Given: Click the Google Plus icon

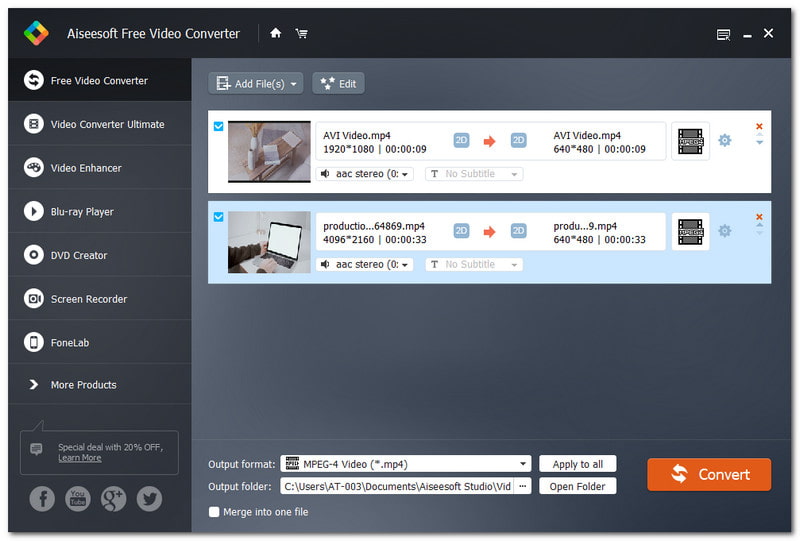Looking at the screenshot, I should tap(114, 499).
